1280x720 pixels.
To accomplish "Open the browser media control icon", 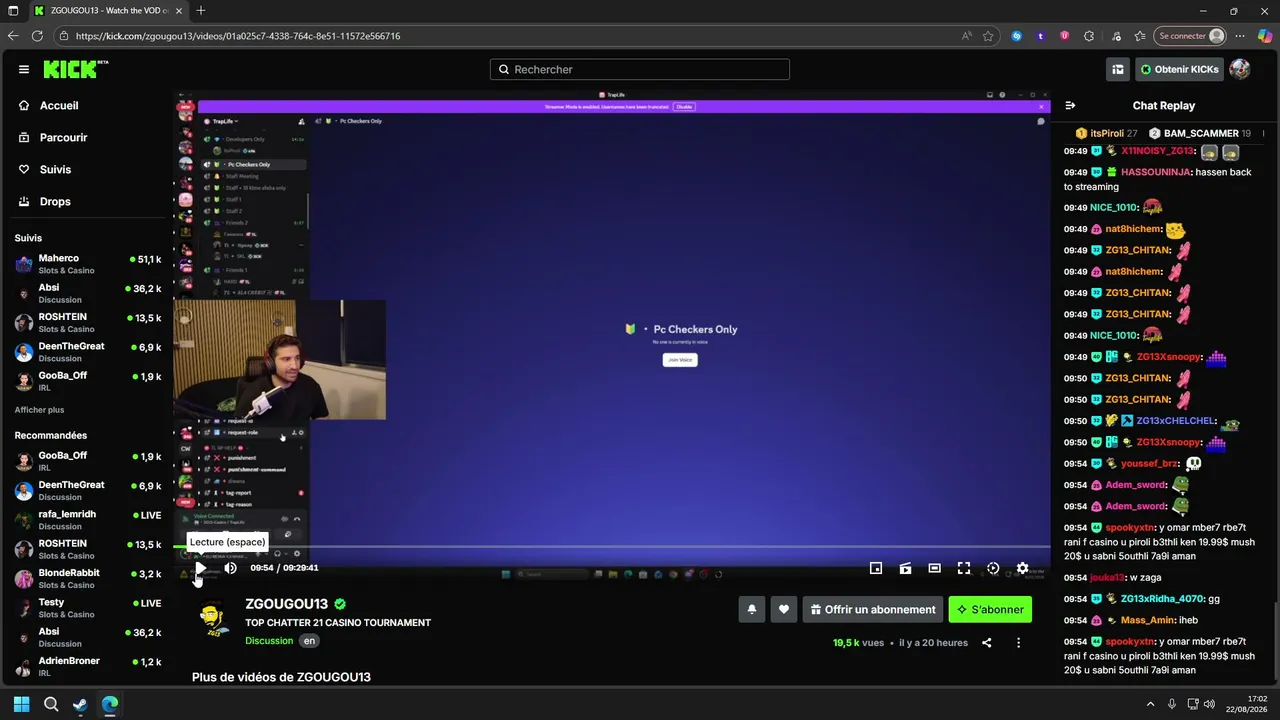I will [x=1115, y=36].
